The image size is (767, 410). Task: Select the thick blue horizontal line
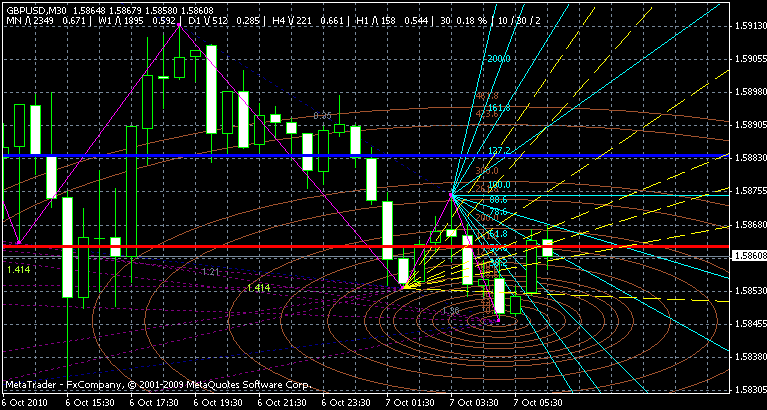(x=364, y=156)
